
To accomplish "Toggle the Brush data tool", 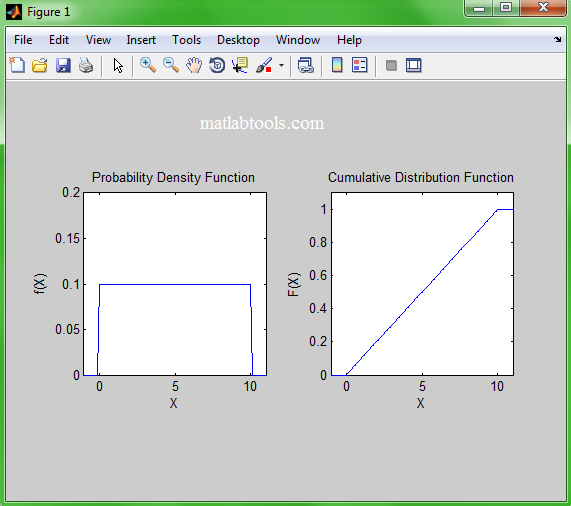I will coord(264,66).
